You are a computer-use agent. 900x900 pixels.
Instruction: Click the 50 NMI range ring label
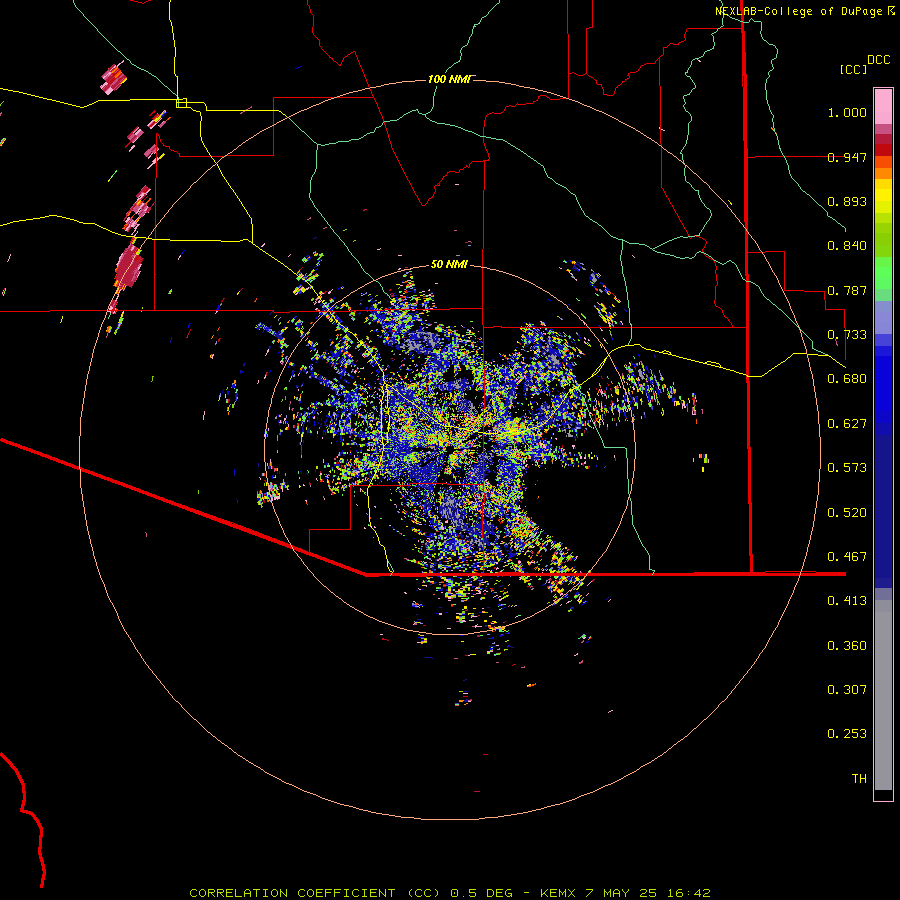449,264
